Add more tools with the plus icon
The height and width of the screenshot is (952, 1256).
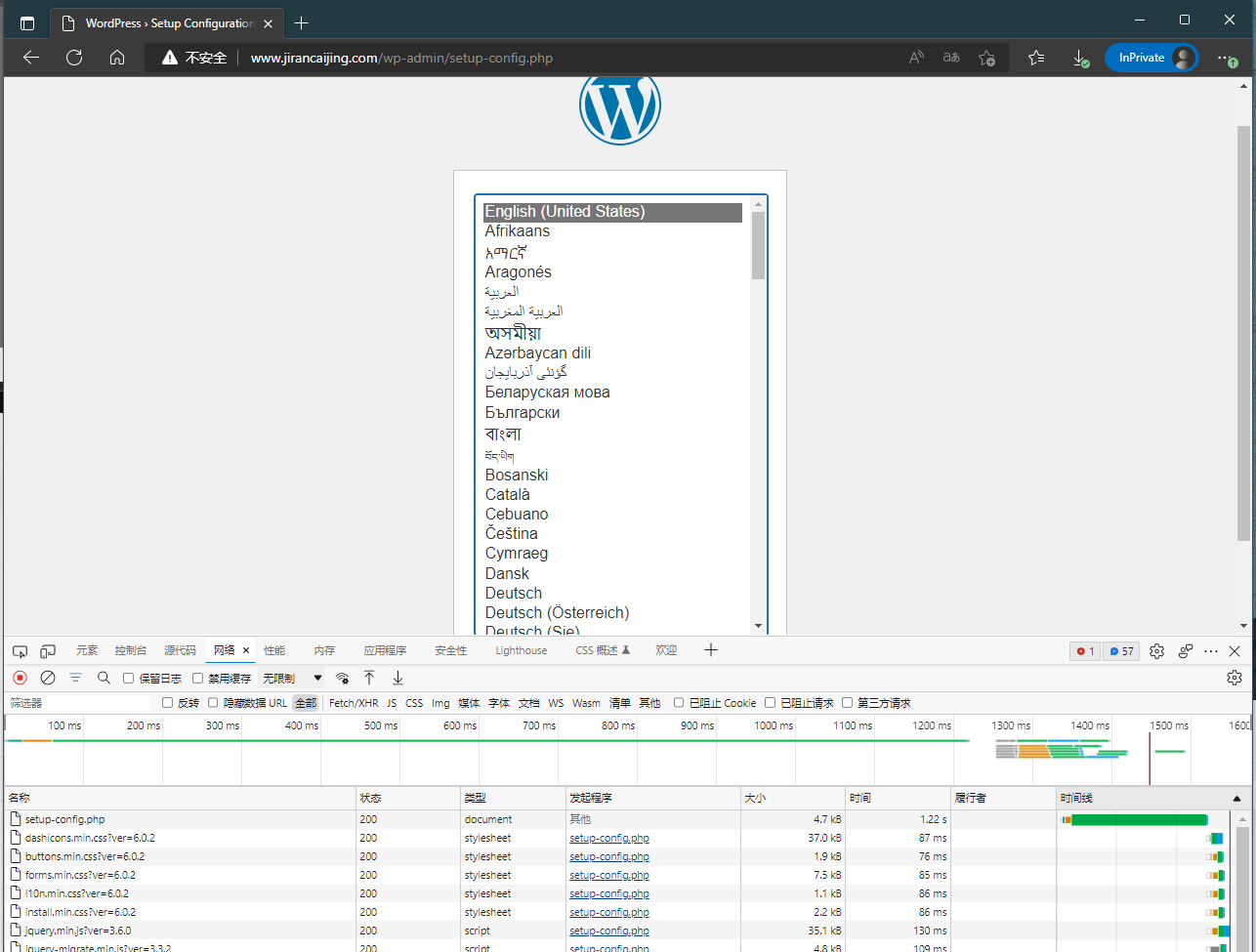coord(711,650)
